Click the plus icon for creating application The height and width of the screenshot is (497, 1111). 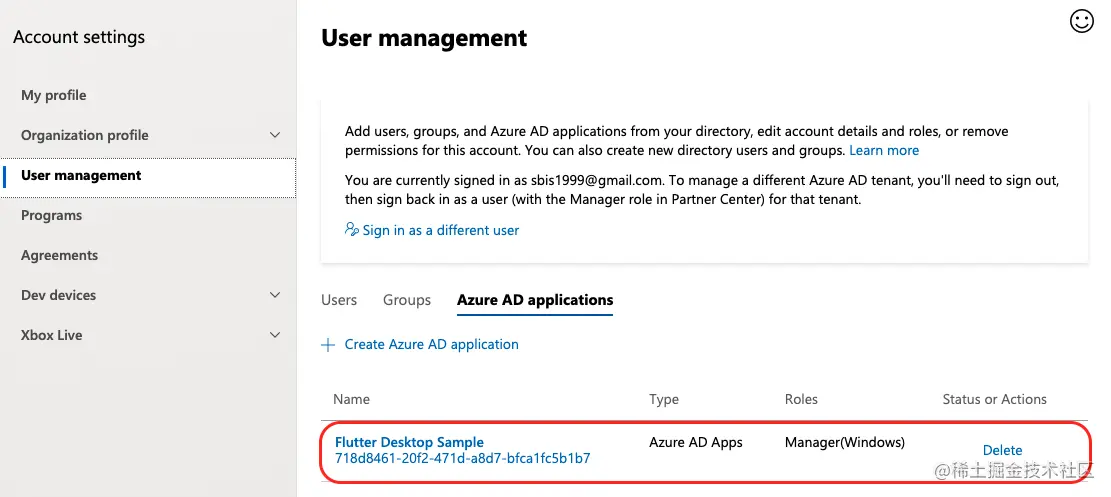point(327,345)
